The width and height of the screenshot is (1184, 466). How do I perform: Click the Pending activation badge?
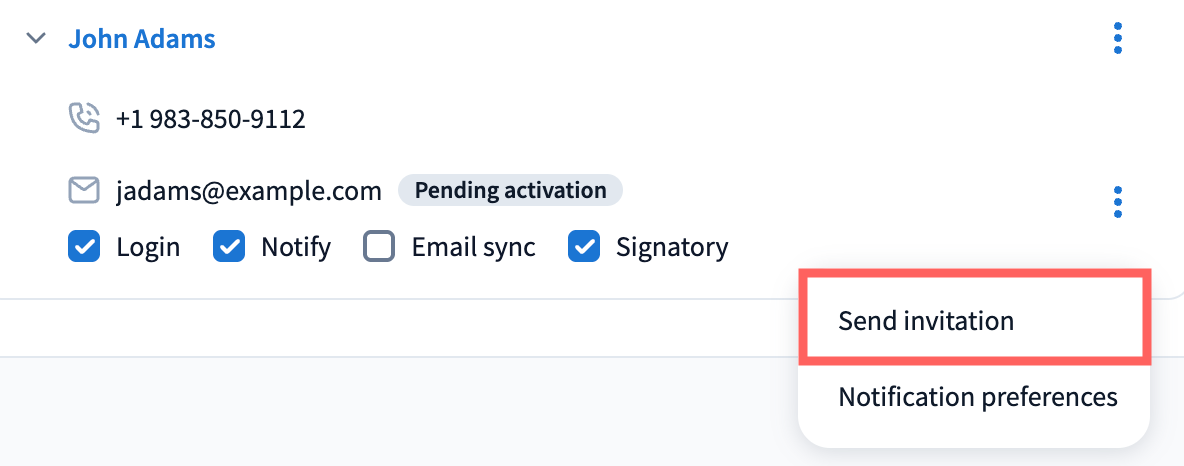click(x=510, y=190)
